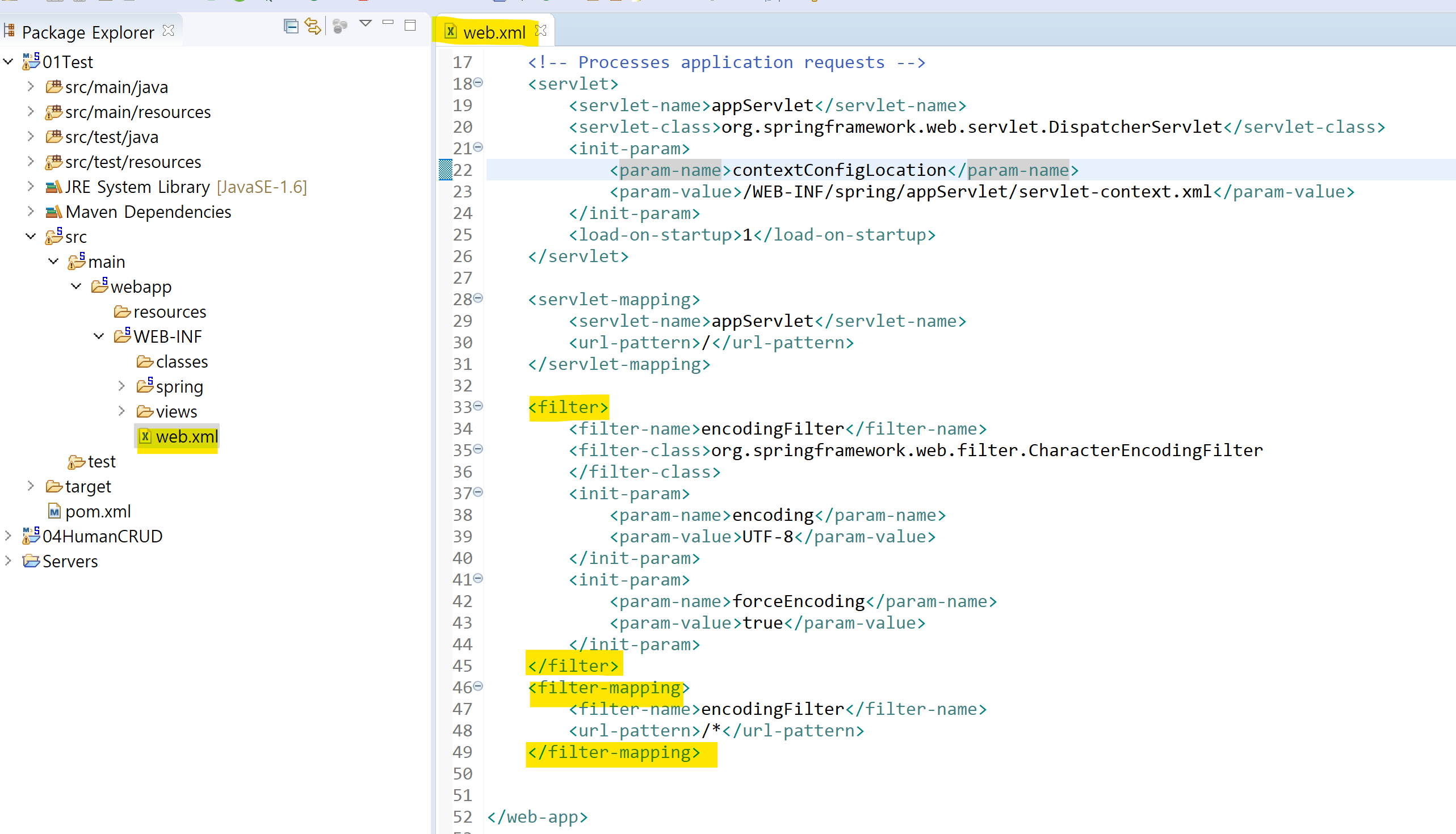The width and height of the screenshot is (1456, 834).
Task: Select the Servers folder icon
Action: click(32, 561)
